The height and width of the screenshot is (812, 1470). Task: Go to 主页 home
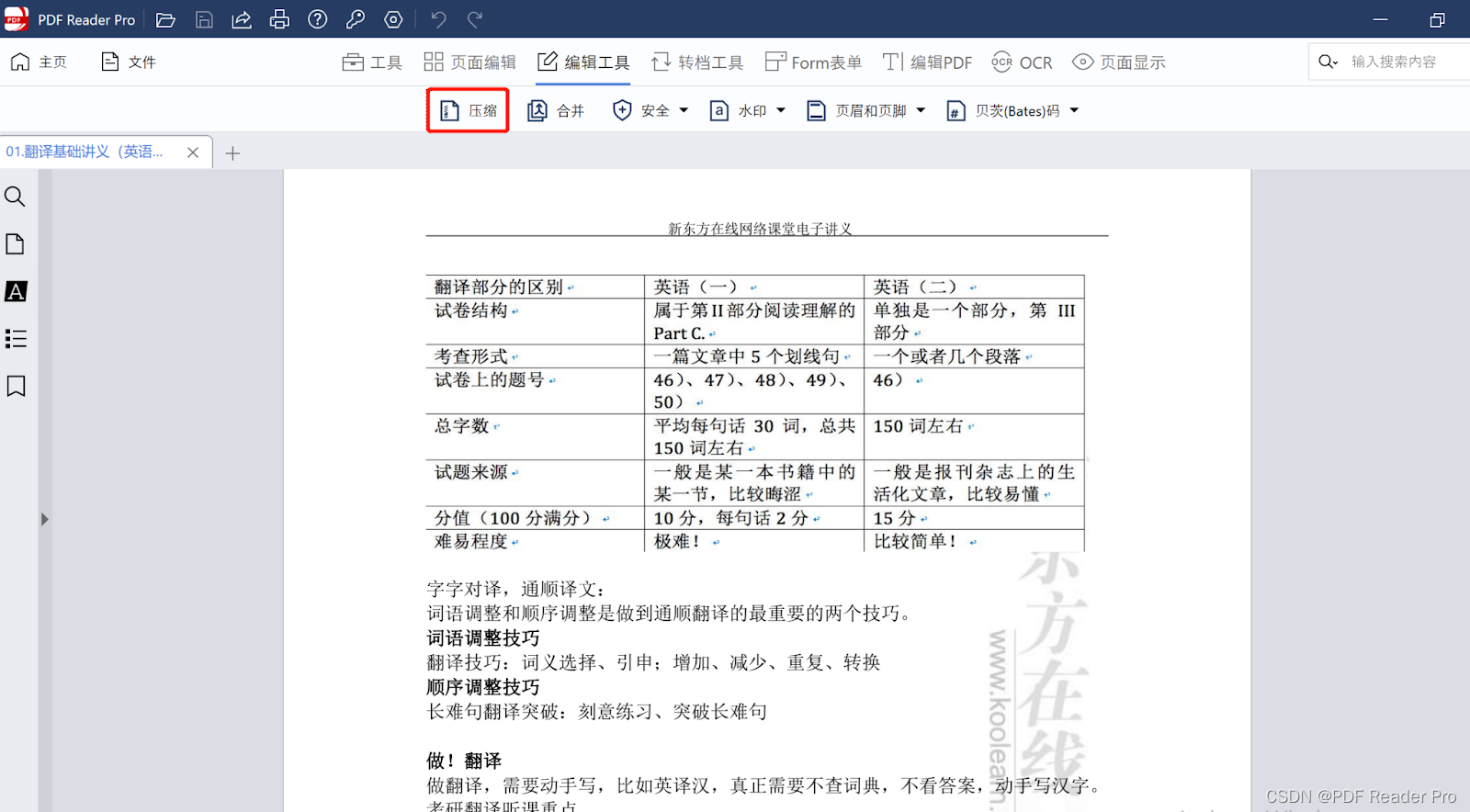(x=39, y=62)
